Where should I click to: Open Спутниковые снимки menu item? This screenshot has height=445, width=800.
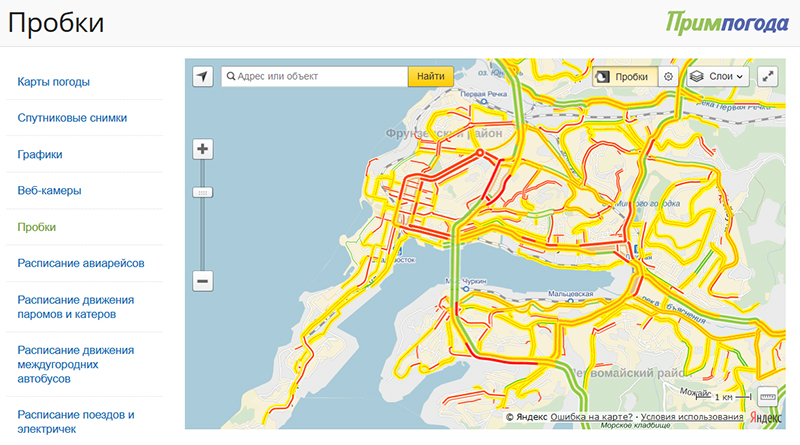coord(72,118)
